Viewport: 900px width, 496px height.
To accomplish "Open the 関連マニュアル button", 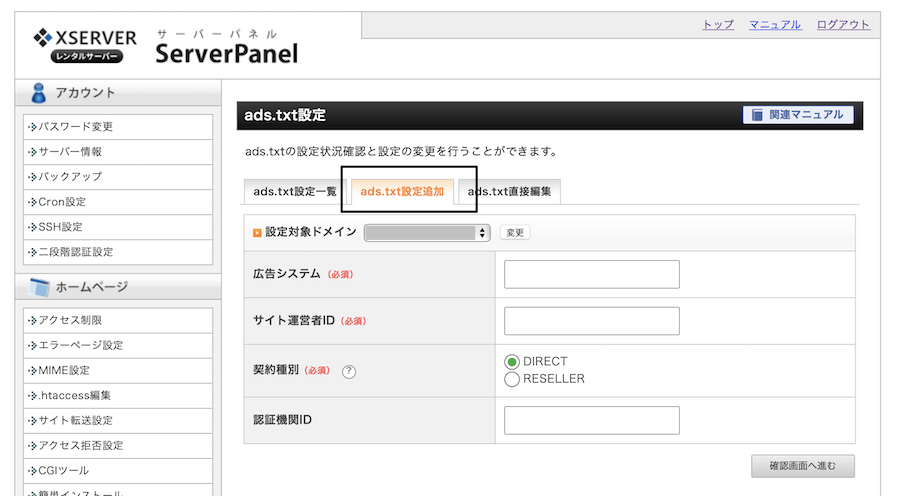I will 798,115.
